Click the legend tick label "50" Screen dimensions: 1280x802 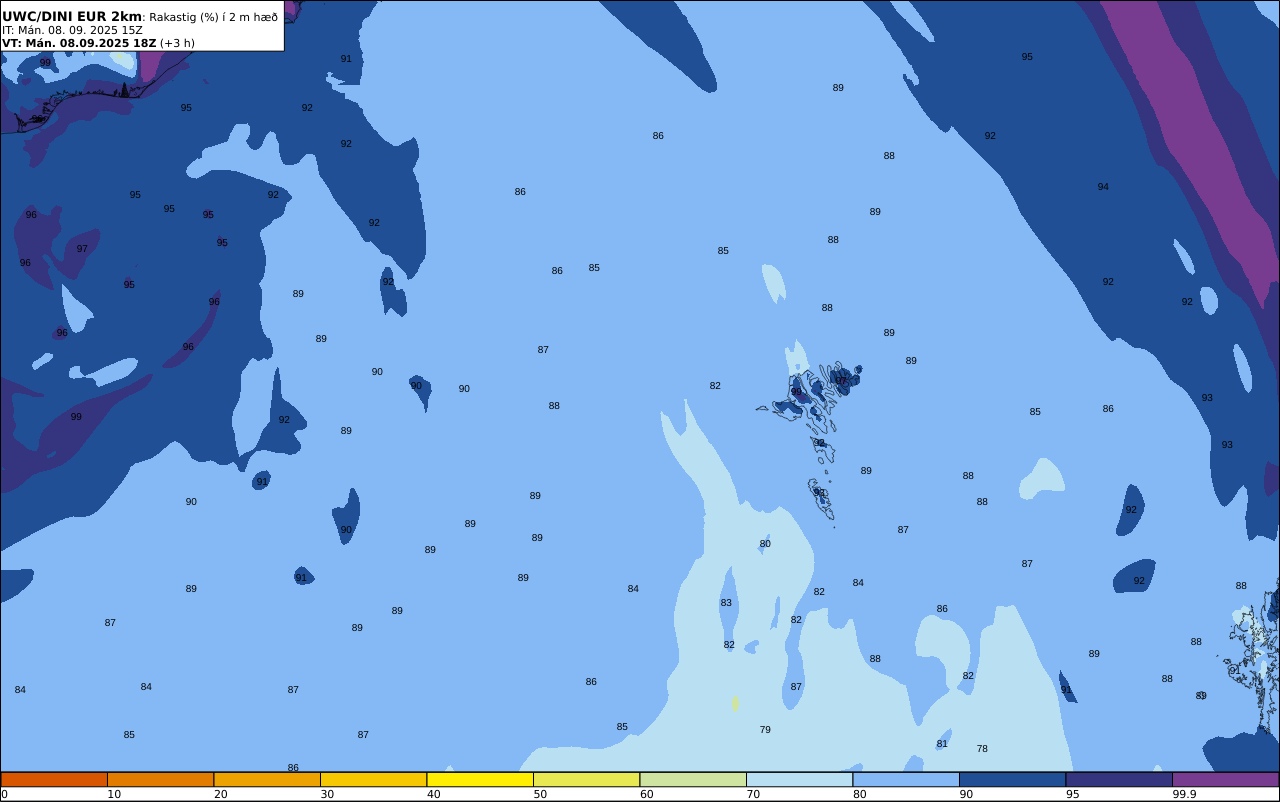coord(540,794)
